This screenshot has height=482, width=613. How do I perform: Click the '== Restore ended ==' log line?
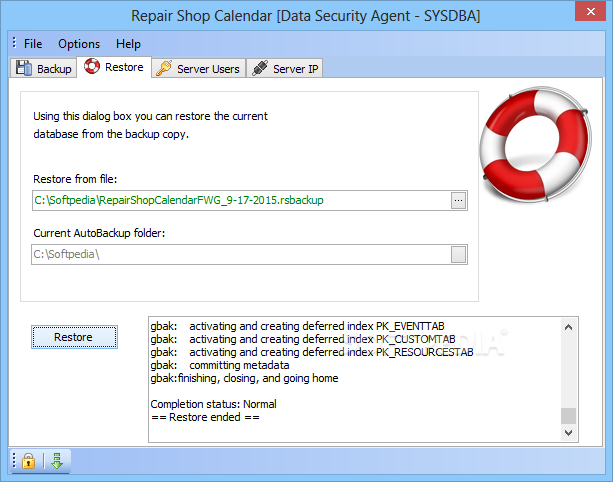[x=205, y=417]
